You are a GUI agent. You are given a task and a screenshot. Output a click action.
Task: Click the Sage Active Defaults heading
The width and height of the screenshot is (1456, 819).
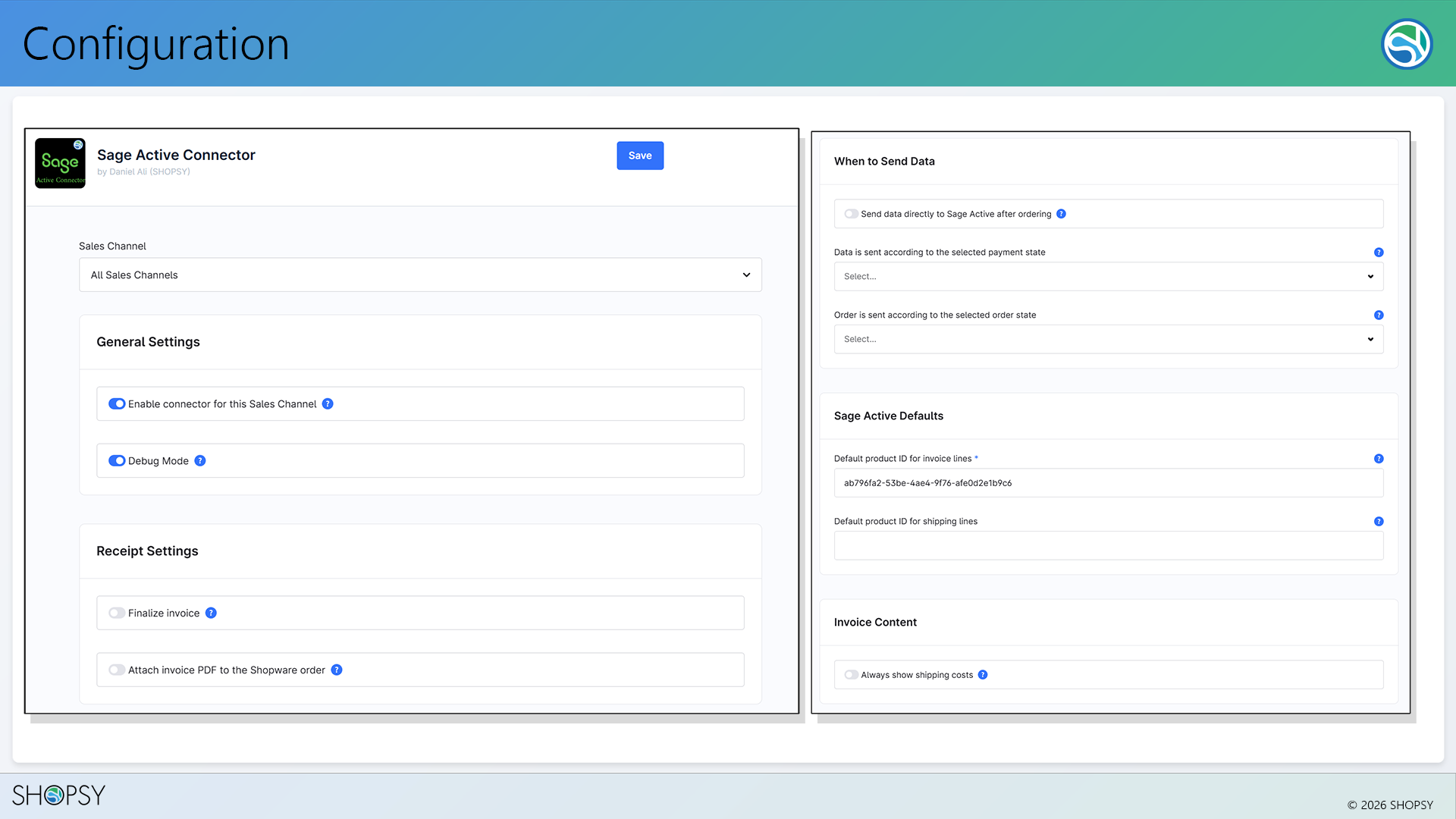(x=889, y=416)
